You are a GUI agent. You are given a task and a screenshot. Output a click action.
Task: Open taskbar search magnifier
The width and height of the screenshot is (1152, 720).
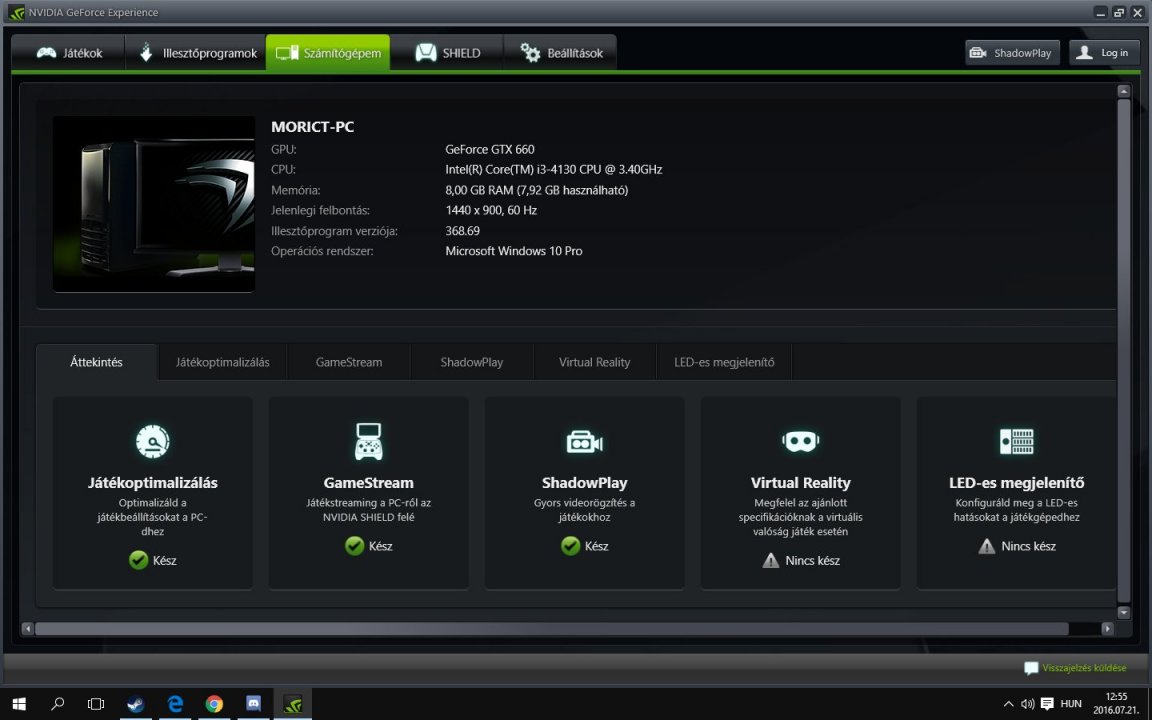[x=57, y=704]
